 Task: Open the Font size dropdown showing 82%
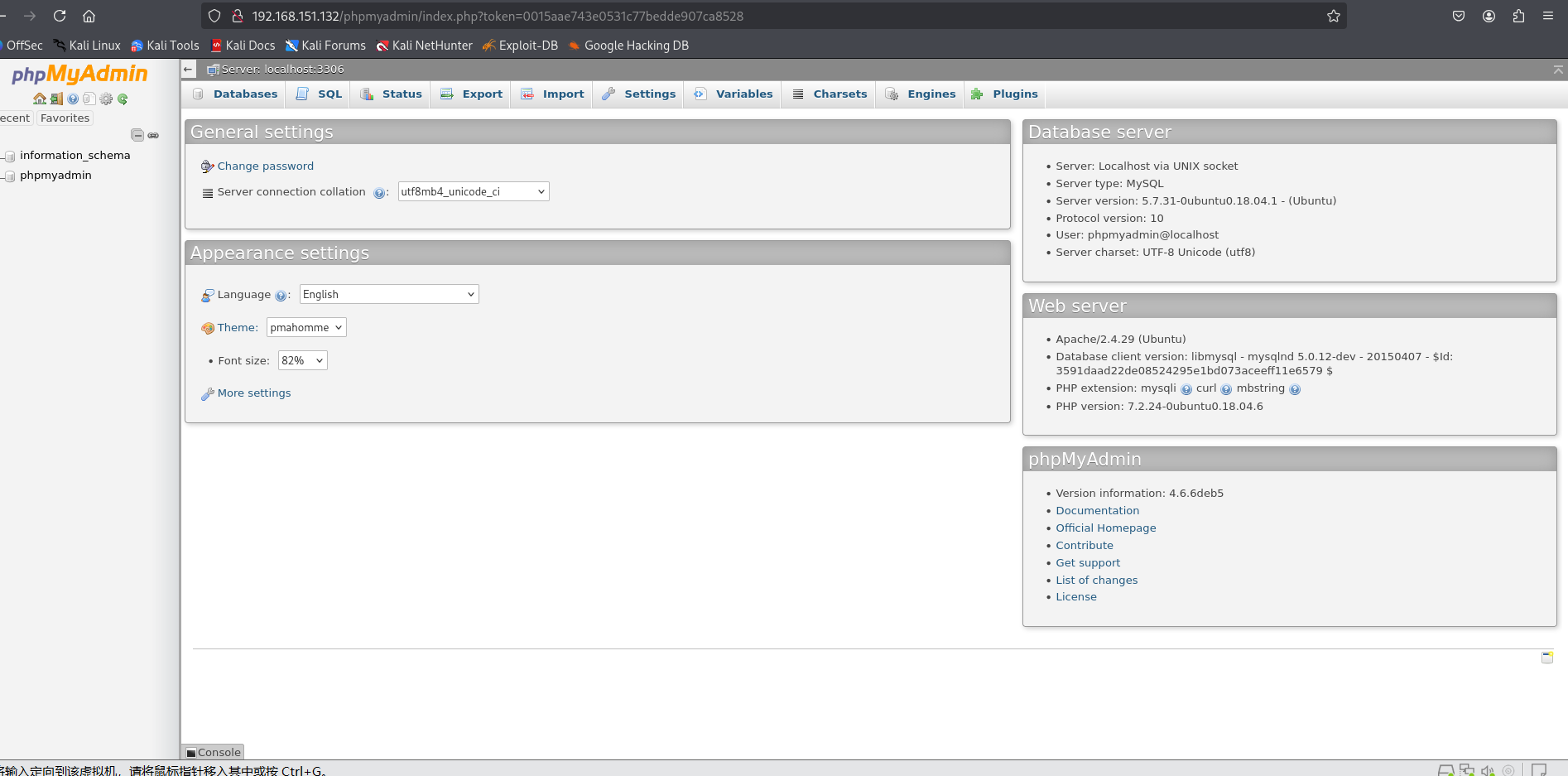click(302, 360)
